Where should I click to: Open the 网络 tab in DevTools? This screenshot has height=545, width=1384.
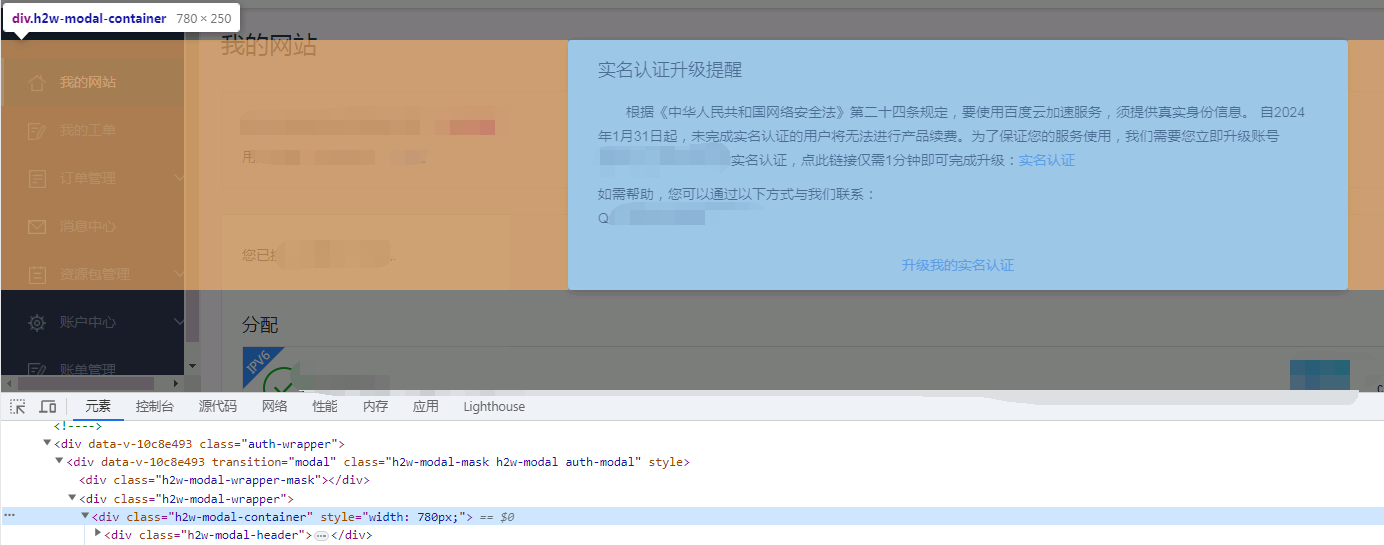tap(274, 407)
